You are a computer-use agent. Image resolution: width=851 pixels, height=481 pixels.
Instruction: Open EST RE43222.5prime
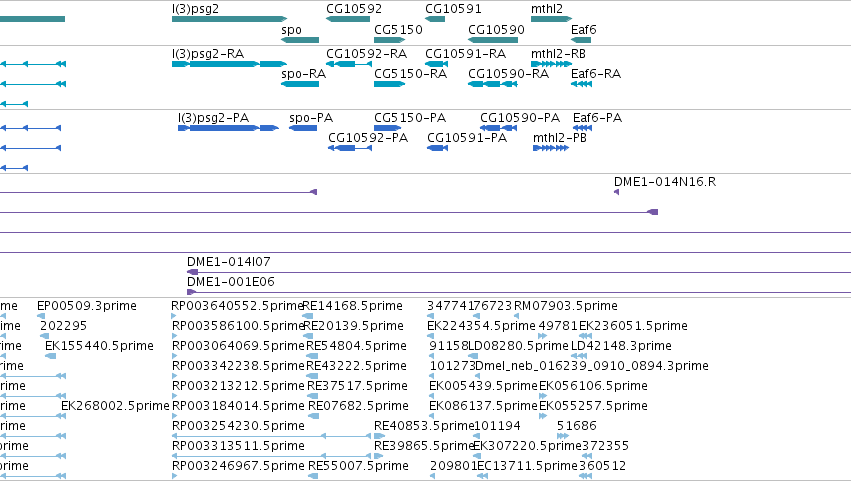(356, 366)
